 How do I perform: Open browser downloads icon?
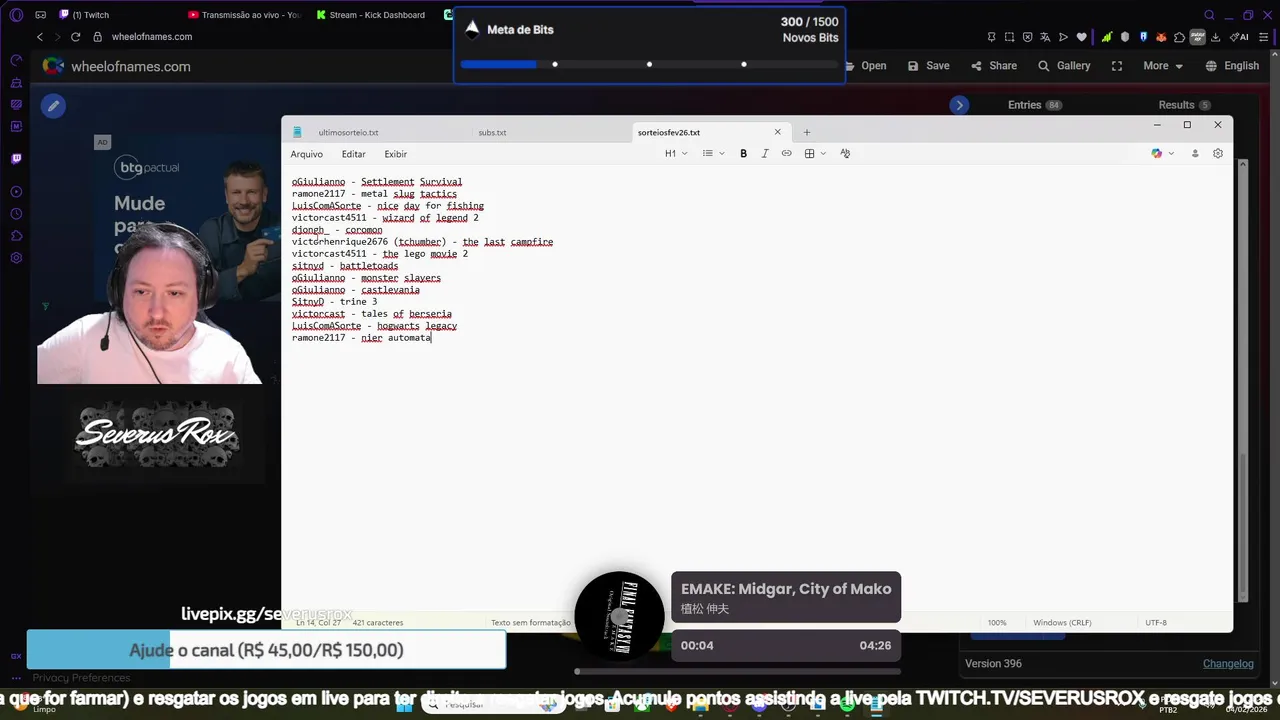pos(1215,37)
